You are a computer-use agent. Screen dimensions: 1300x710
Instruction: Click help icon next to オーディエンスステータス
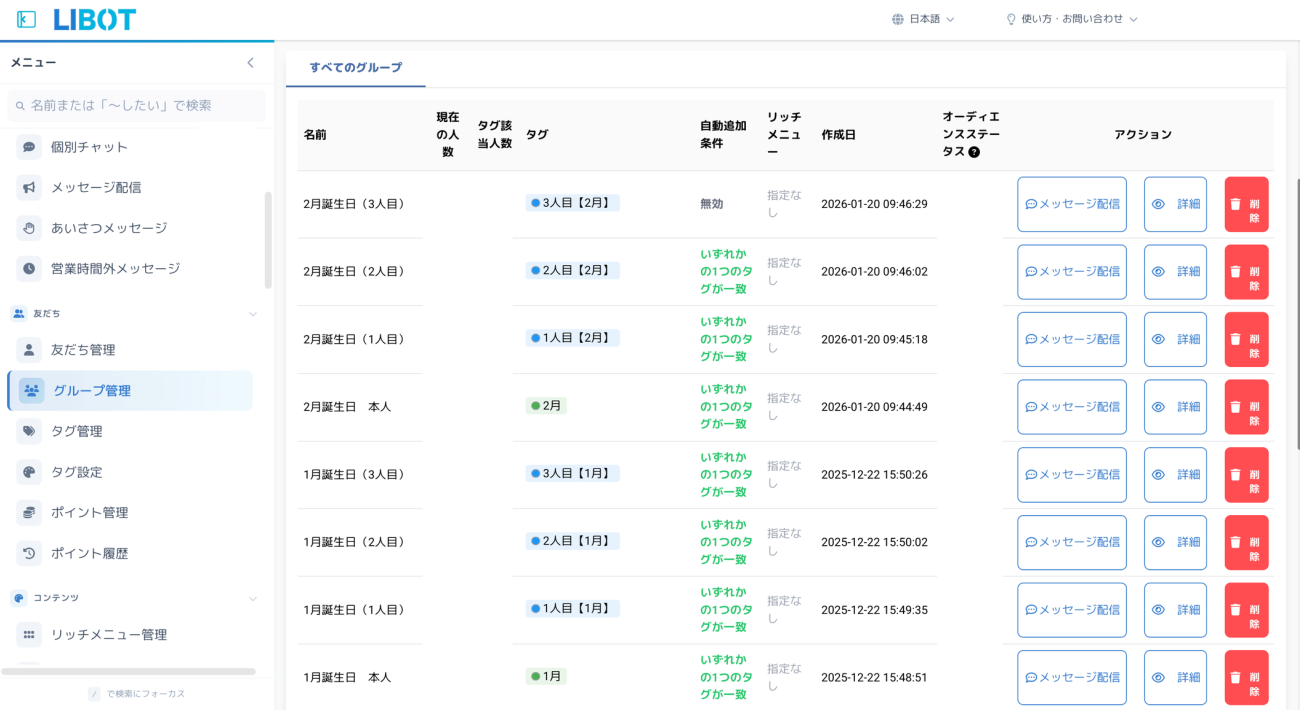pyautogui.click(x=974, y=152)
